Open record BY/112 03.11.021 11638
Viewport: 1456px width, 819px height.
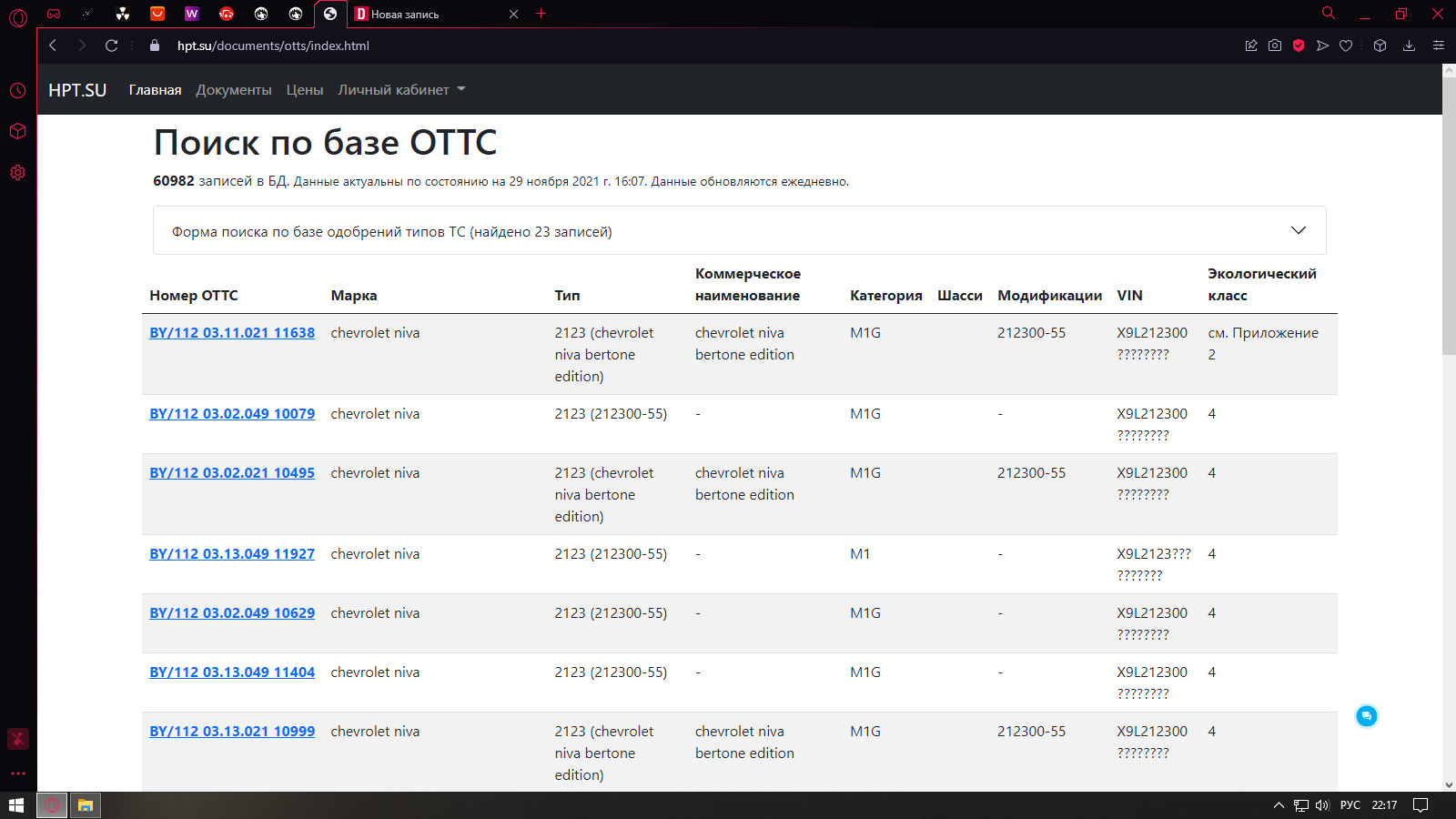(232, 333)
